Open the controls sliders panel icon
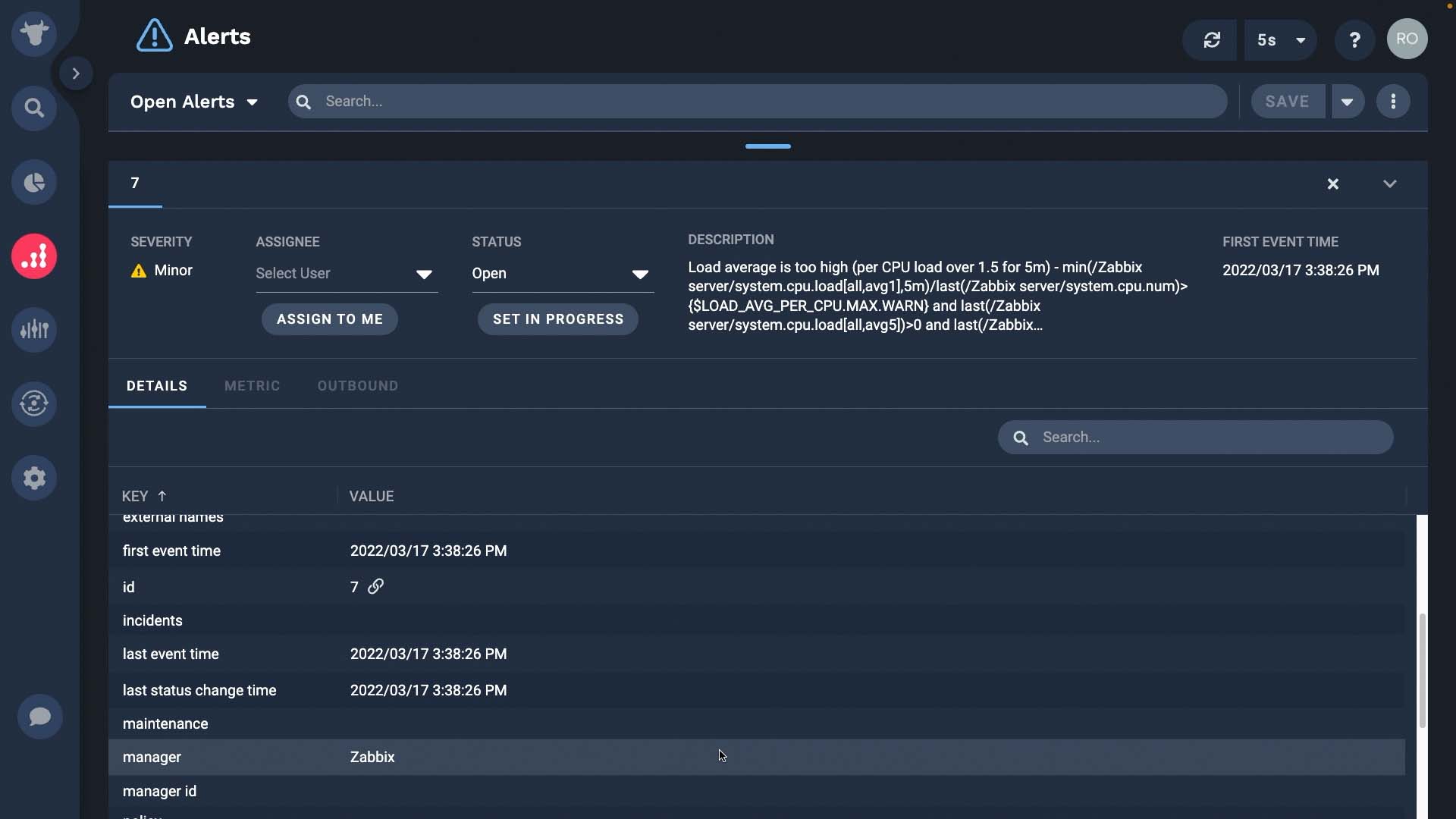The height and width of the screenshot is (819, 1456). tap(35, 330)
